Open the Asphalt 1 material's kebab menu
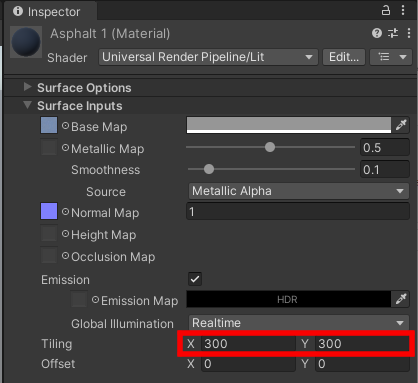Screen dimensions: 418x383 (x=409, y=33)
